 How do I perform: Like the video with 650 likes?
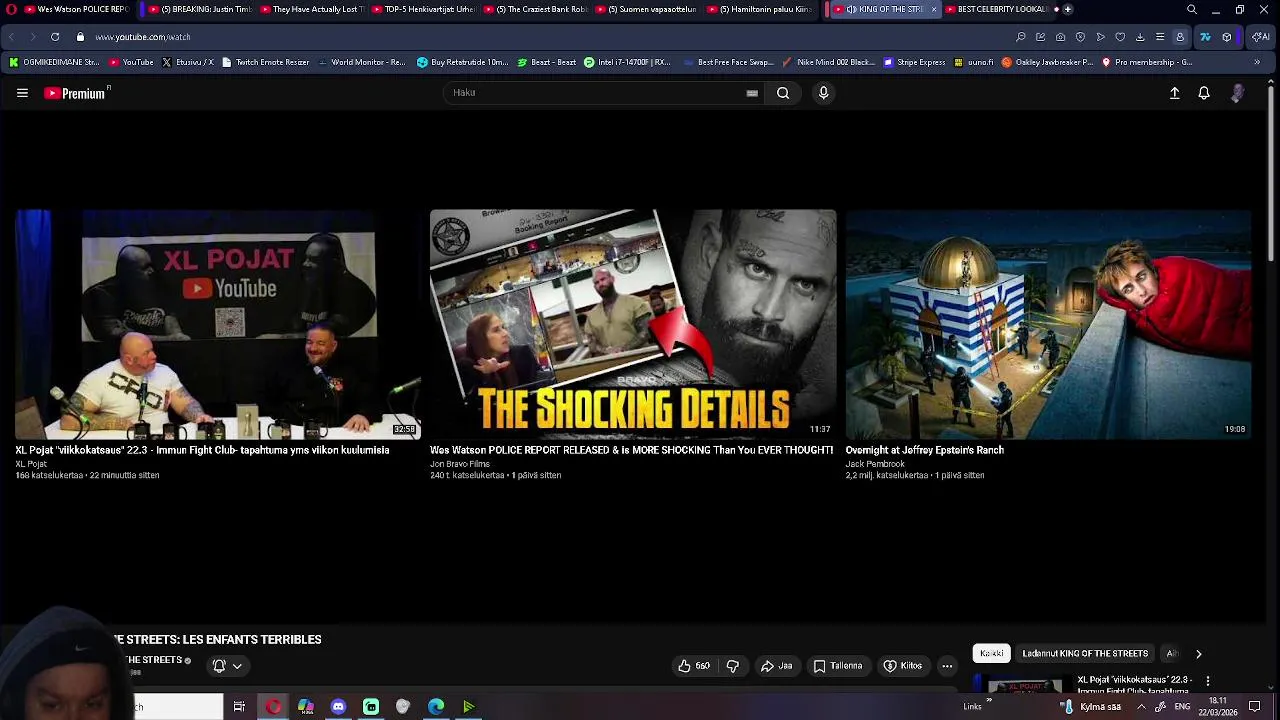click(693, 666)
